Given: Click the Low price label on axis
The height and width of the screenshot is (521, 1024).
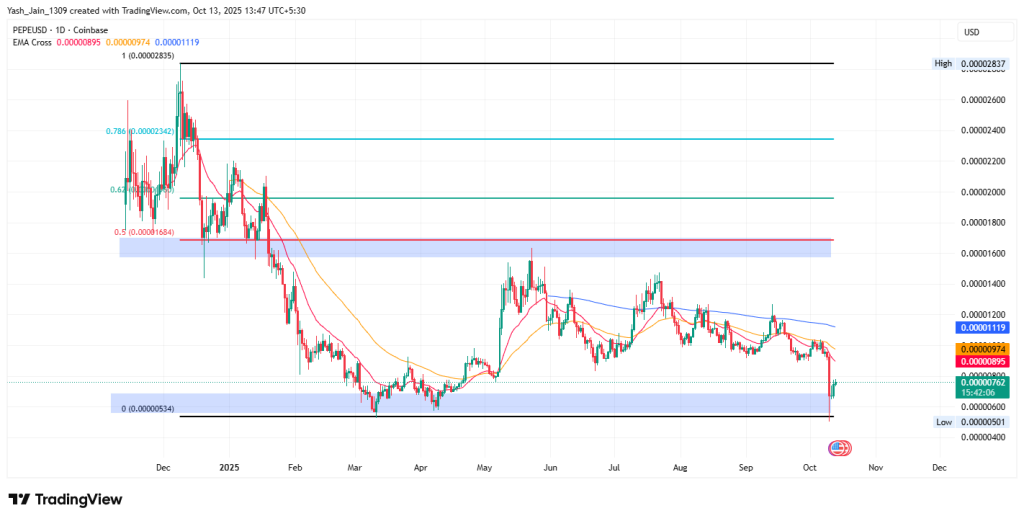Looking at the screenshot, I should click(943, 422).
